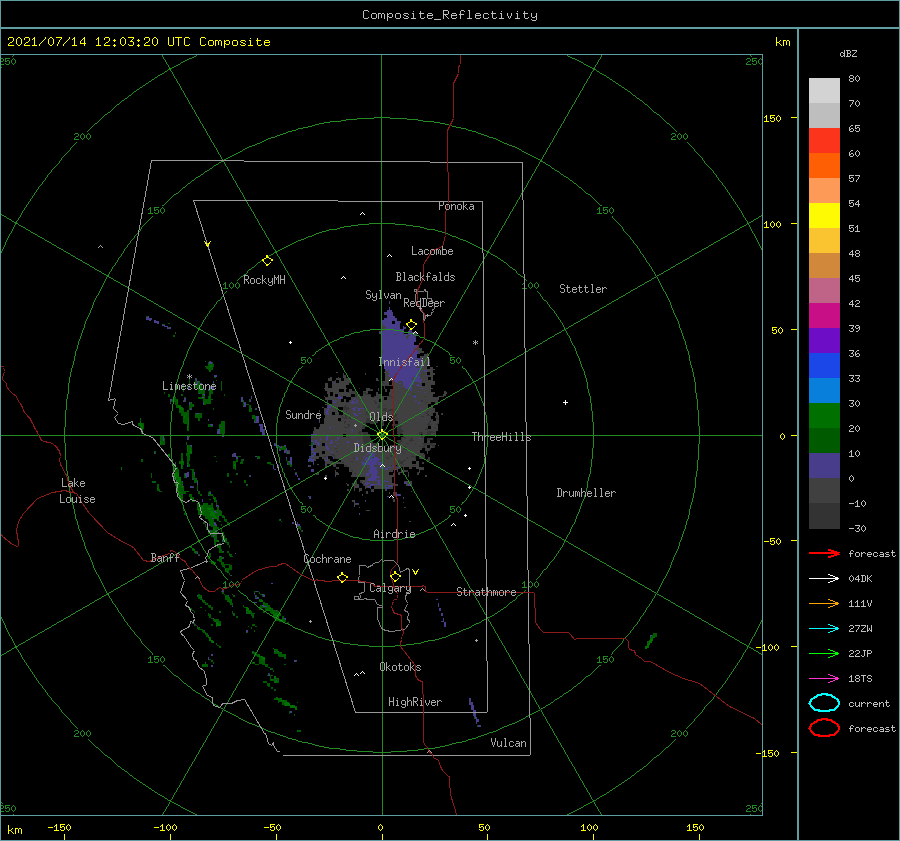Click the ThreeHills label
Screen dimensions: 900x841
(x=502, y=437)
